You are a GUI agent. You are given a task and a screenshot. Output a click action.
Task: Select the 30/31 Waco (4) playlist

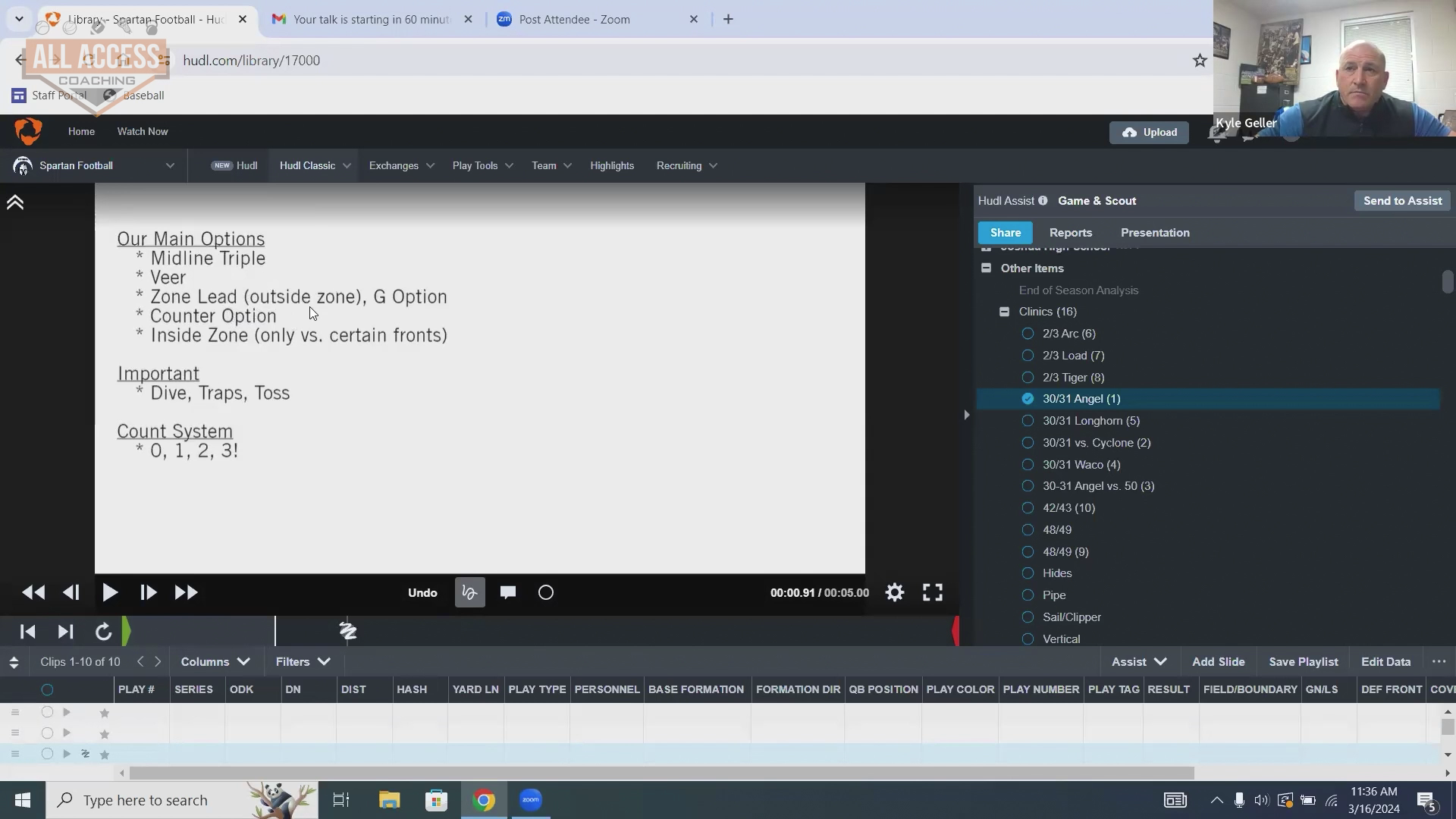[1028, 465]
